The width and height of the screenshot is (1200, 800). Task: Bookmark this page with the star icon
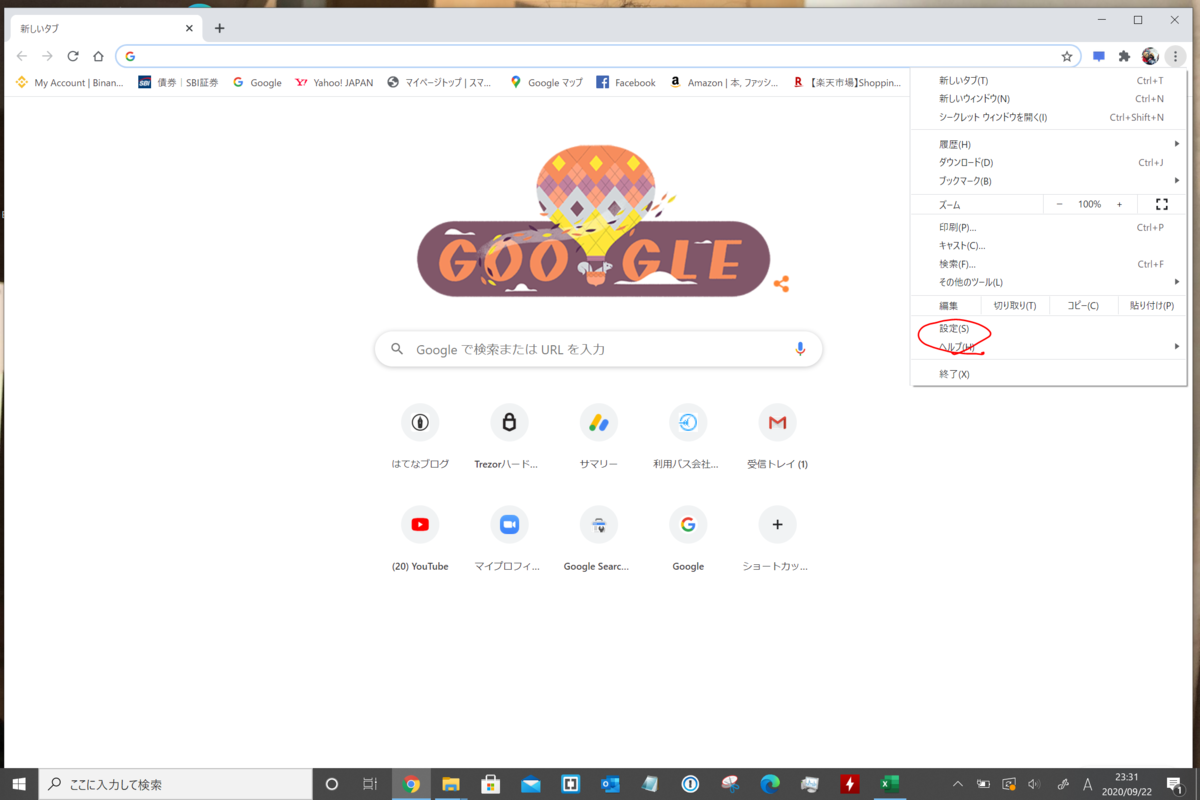pos(1067,56)
